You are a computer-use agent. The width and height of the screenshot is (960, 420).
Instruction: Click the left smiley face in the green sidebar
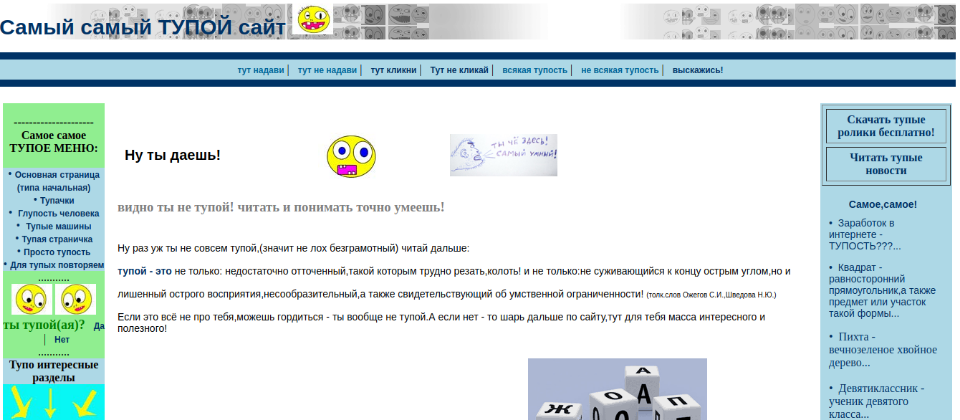click(29, 299)
